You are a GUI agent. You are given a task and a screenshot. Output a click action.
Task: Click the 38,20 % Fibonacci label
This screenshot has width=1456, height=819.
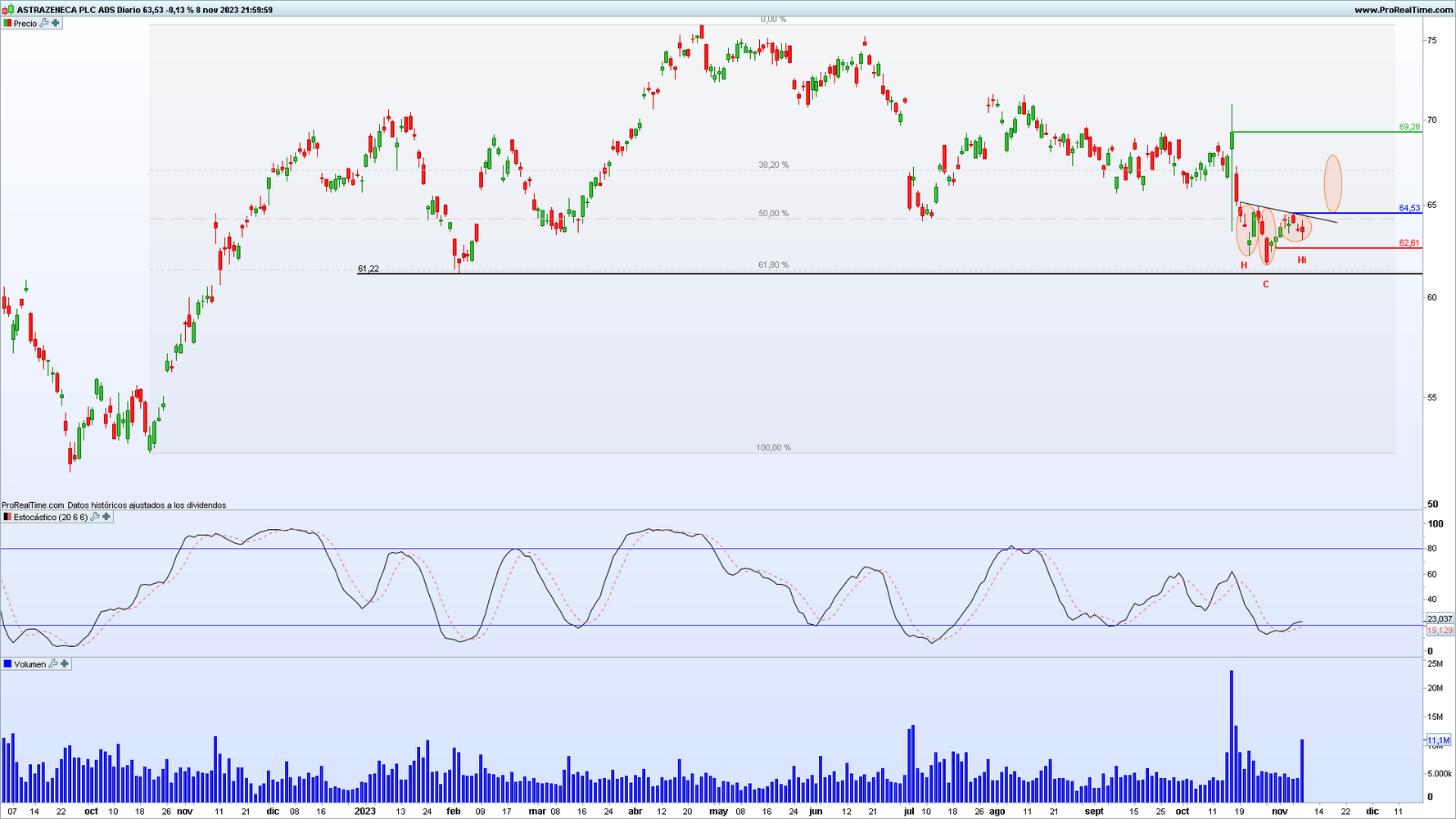click(774, 165)
